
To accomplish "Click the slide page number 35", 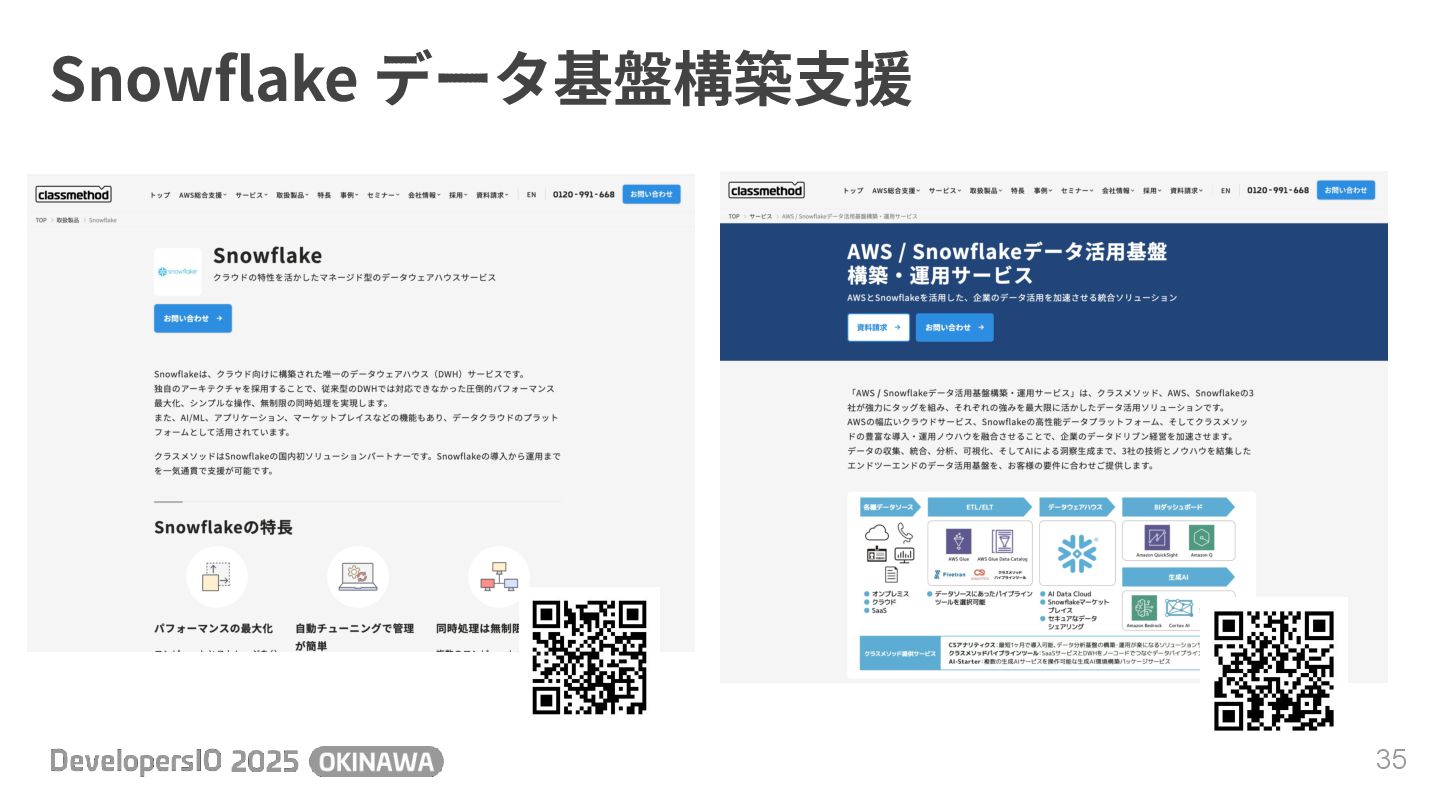I will pos(1391,759).
